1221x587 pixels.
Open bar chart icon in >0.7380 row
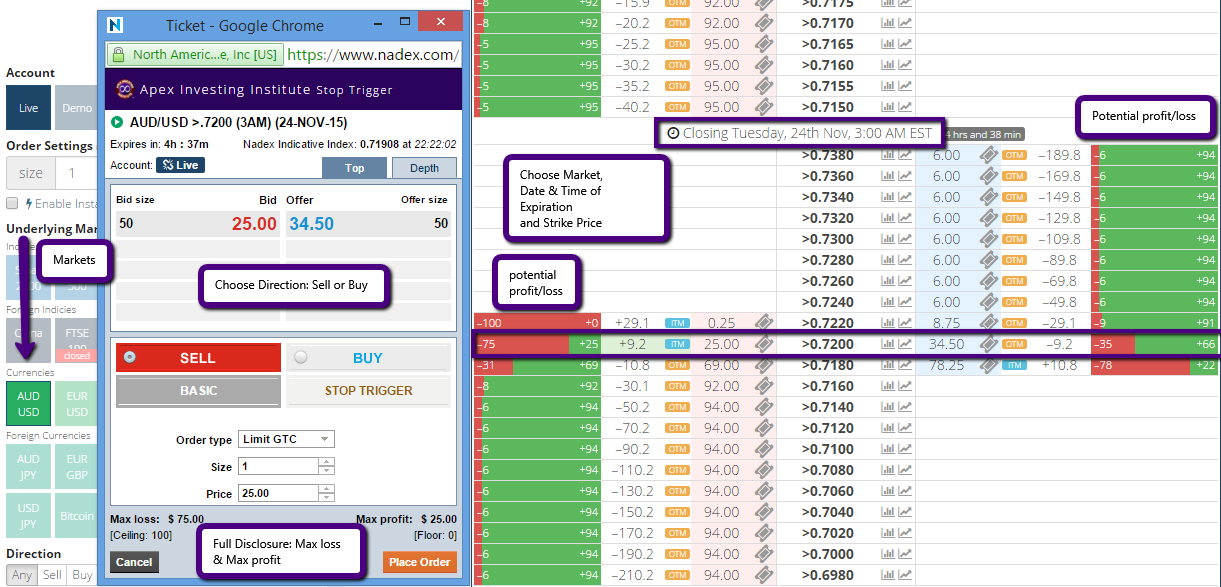(887, 155)
